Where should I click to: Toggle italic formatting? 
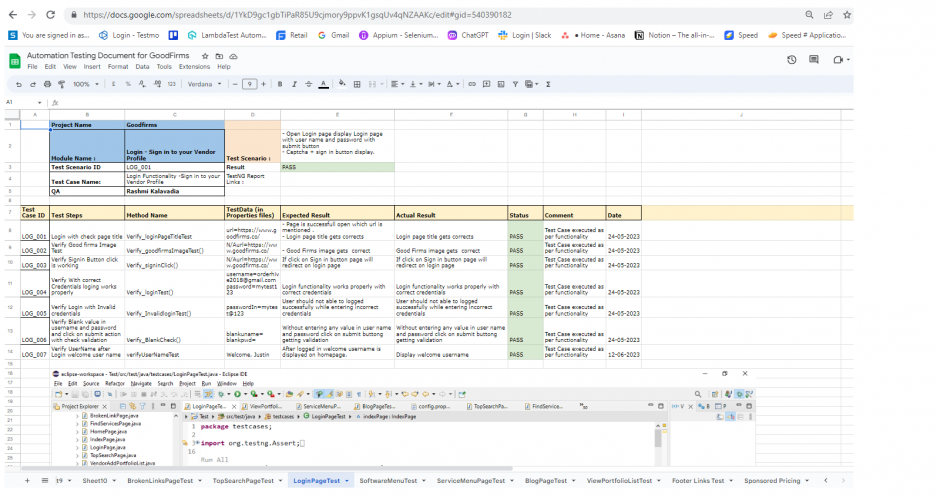tap(294, 84)
